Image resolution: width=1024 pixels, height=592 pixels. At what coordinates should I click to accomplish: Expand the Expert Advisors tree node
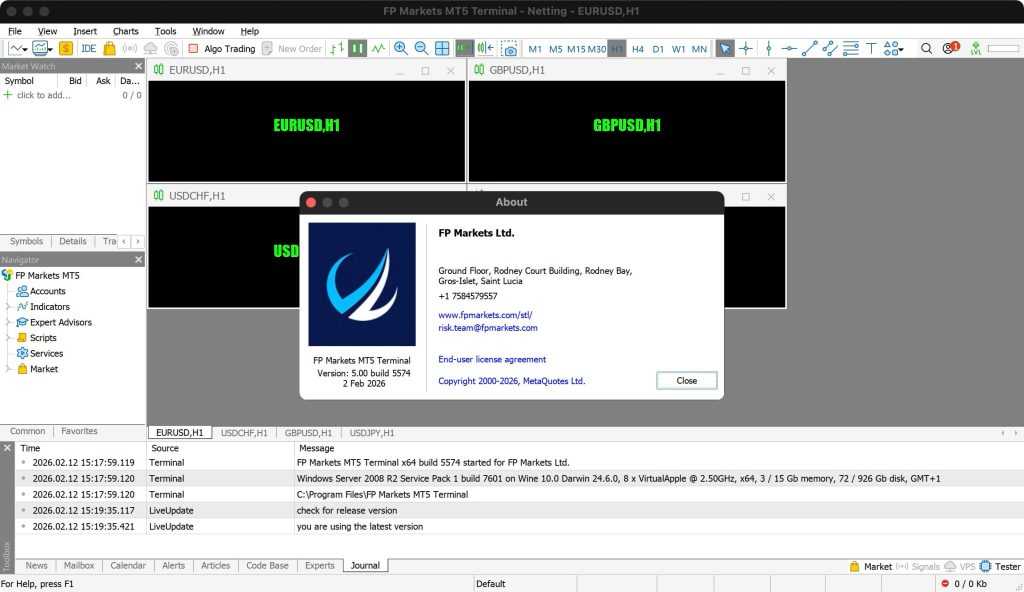(9, 323)
